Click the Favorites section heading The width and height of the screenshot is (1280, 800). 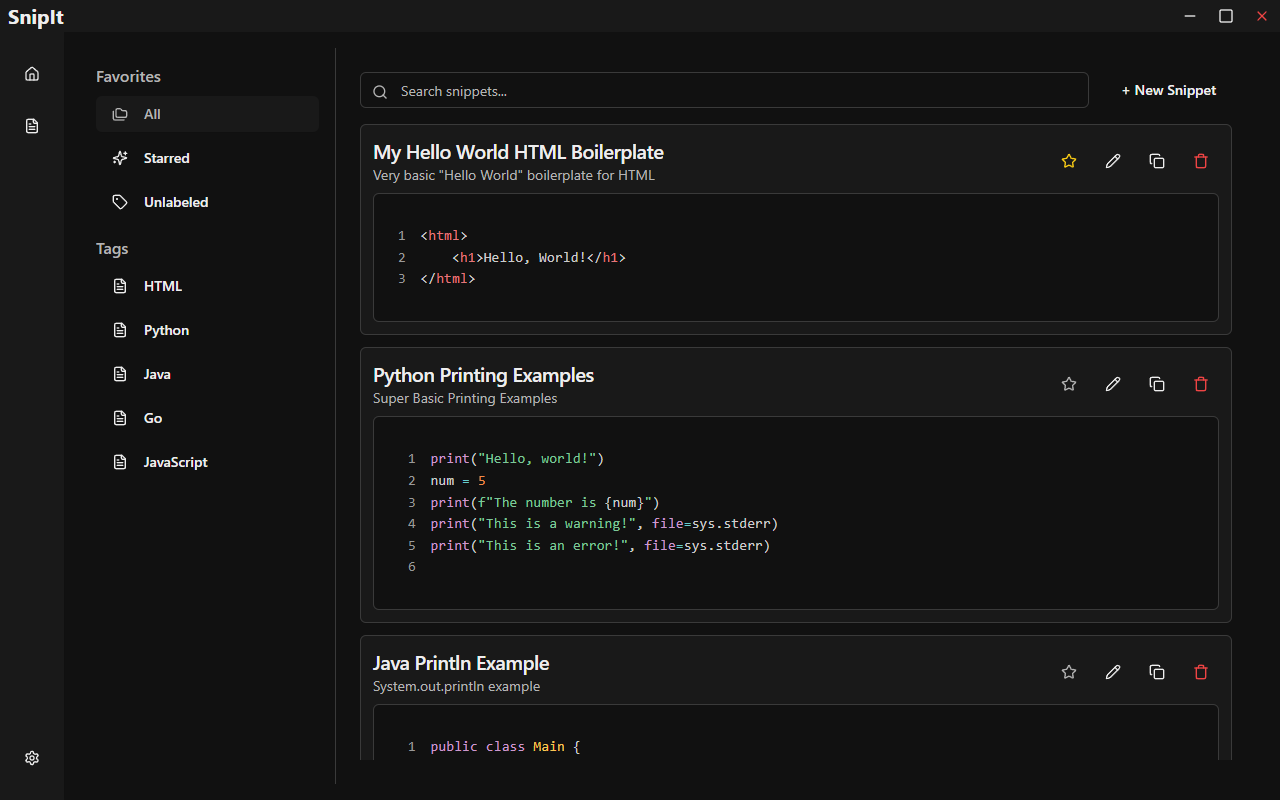point(128,76)
